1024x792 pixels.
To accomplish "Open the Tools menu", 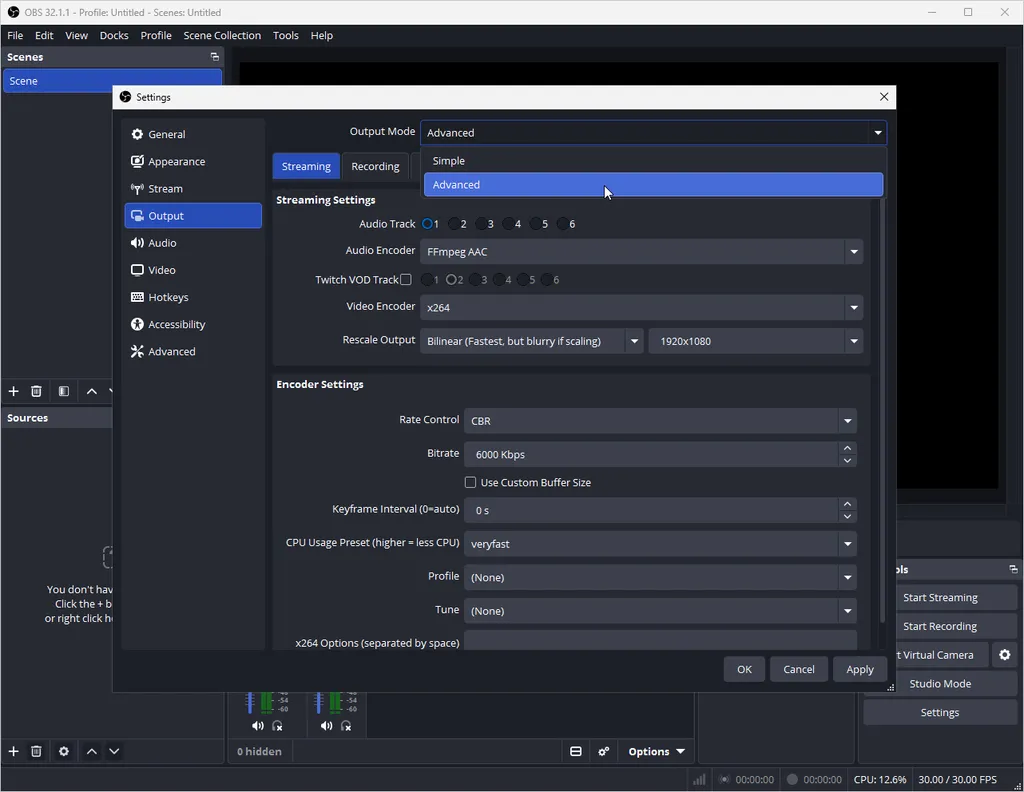I will click(x=285, y=35).
